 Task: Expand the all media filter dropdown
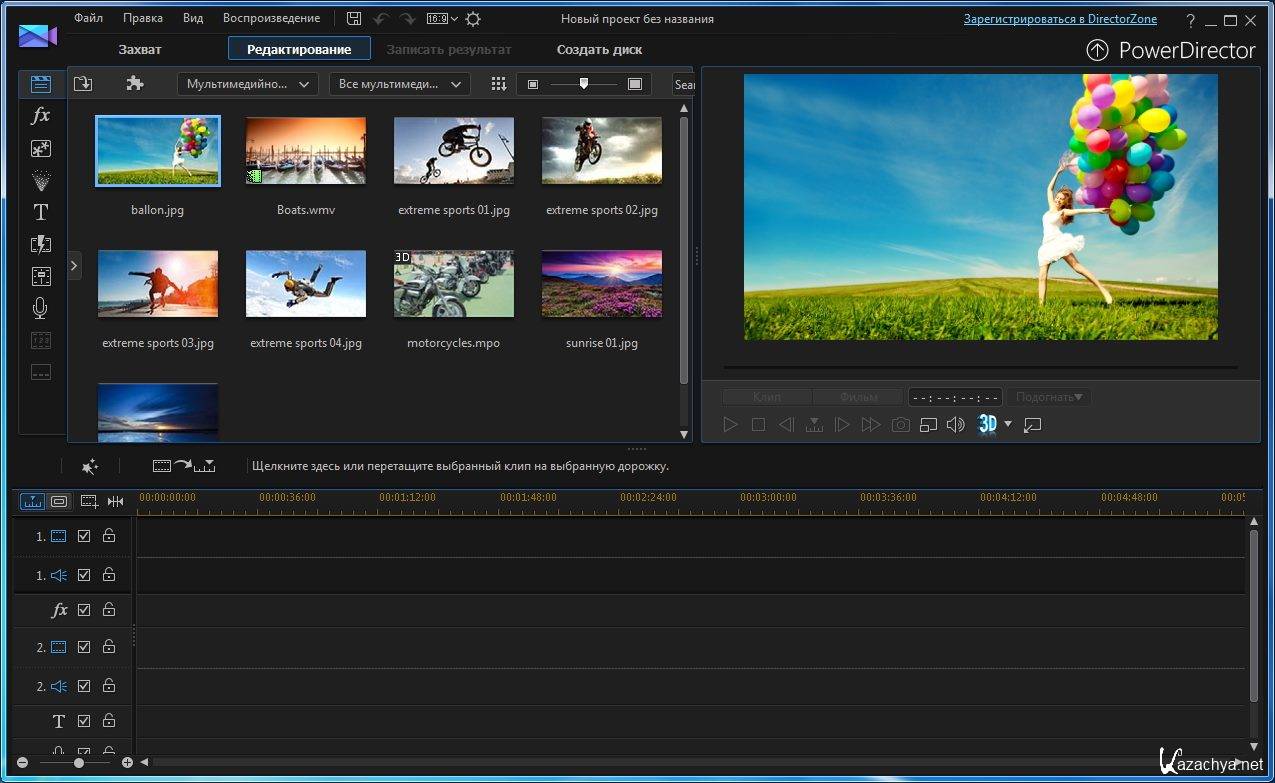click(399, 84)
